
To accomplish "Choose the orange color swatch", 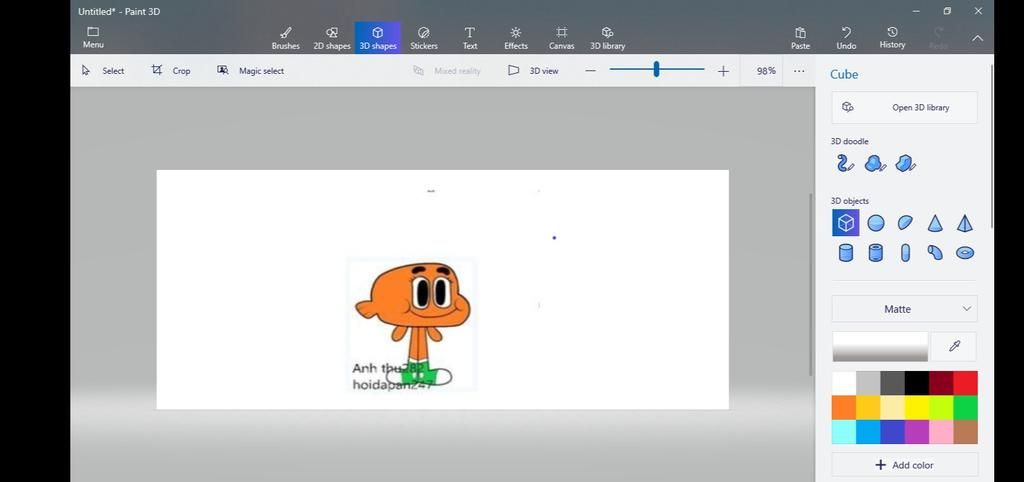I will coord(844,408).
